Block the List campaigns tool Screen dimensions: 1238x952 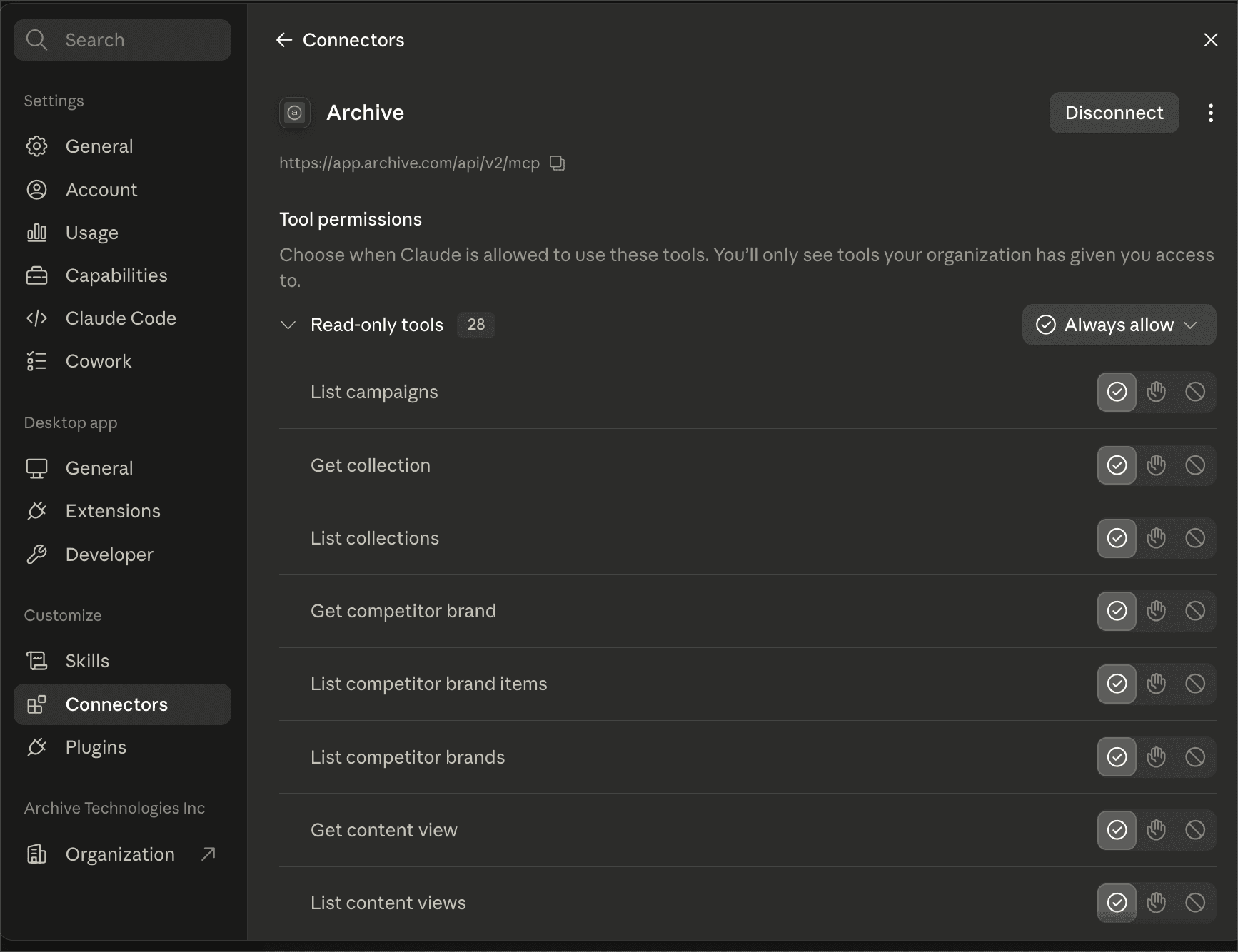coord(1195,392)
